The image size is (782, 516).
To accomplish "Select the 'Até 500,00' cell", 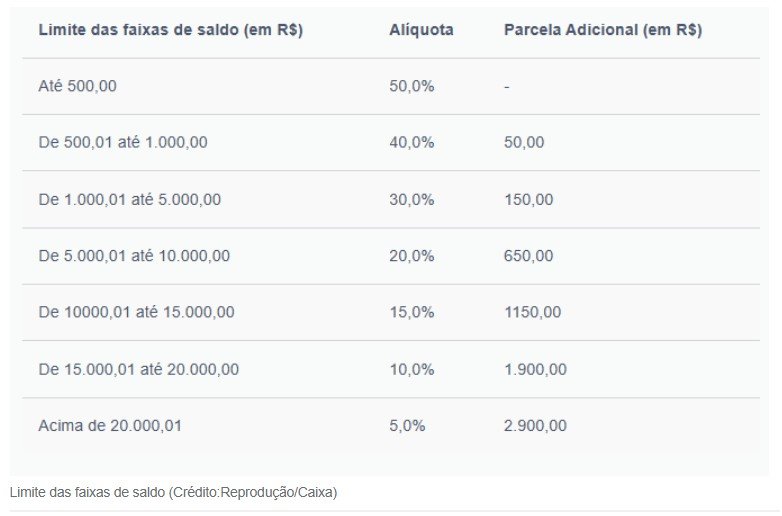I will (77, 86).
